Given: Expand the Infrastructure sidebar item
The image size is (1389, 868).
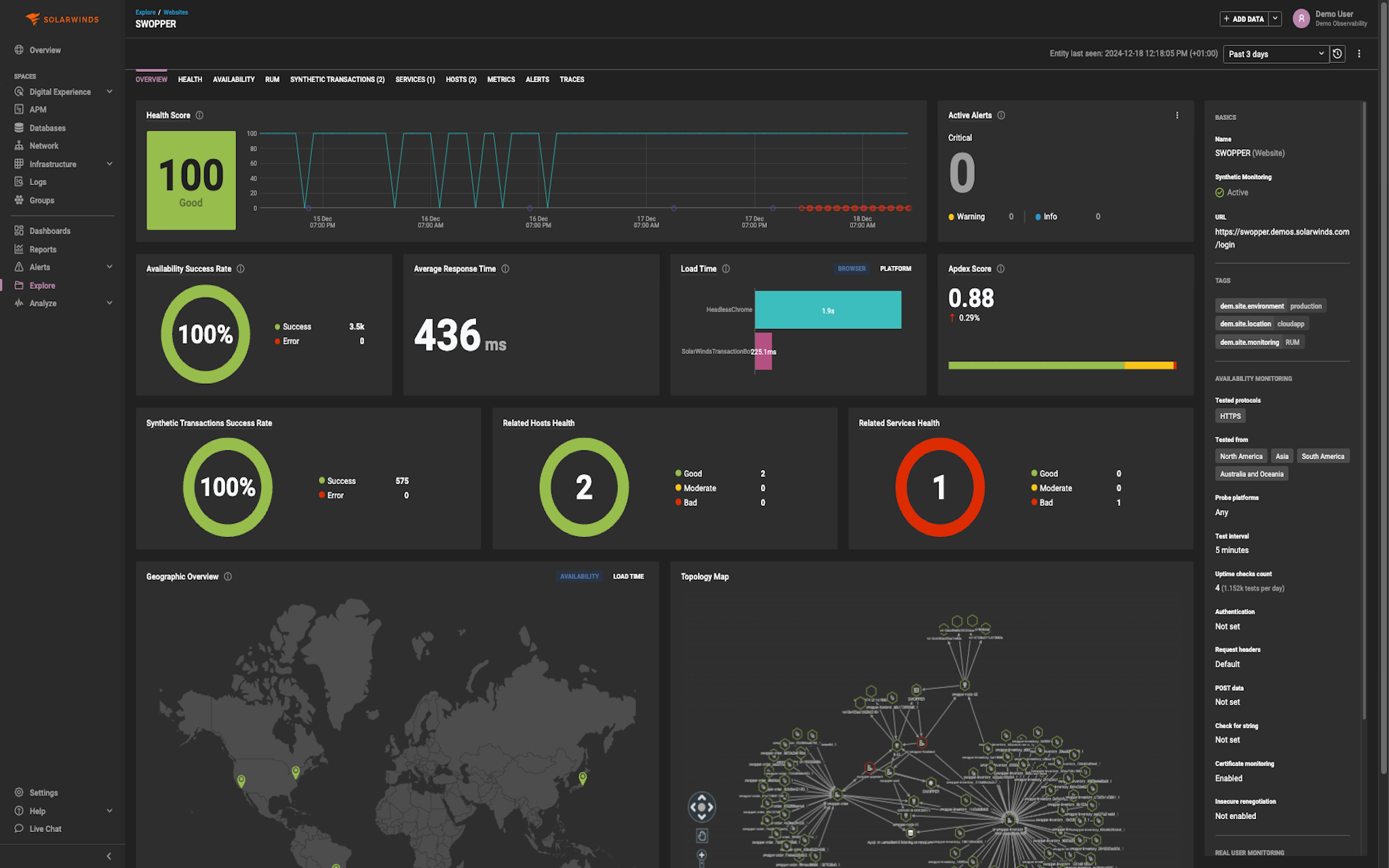Looking at the screenshot, I should click(54, 163).
